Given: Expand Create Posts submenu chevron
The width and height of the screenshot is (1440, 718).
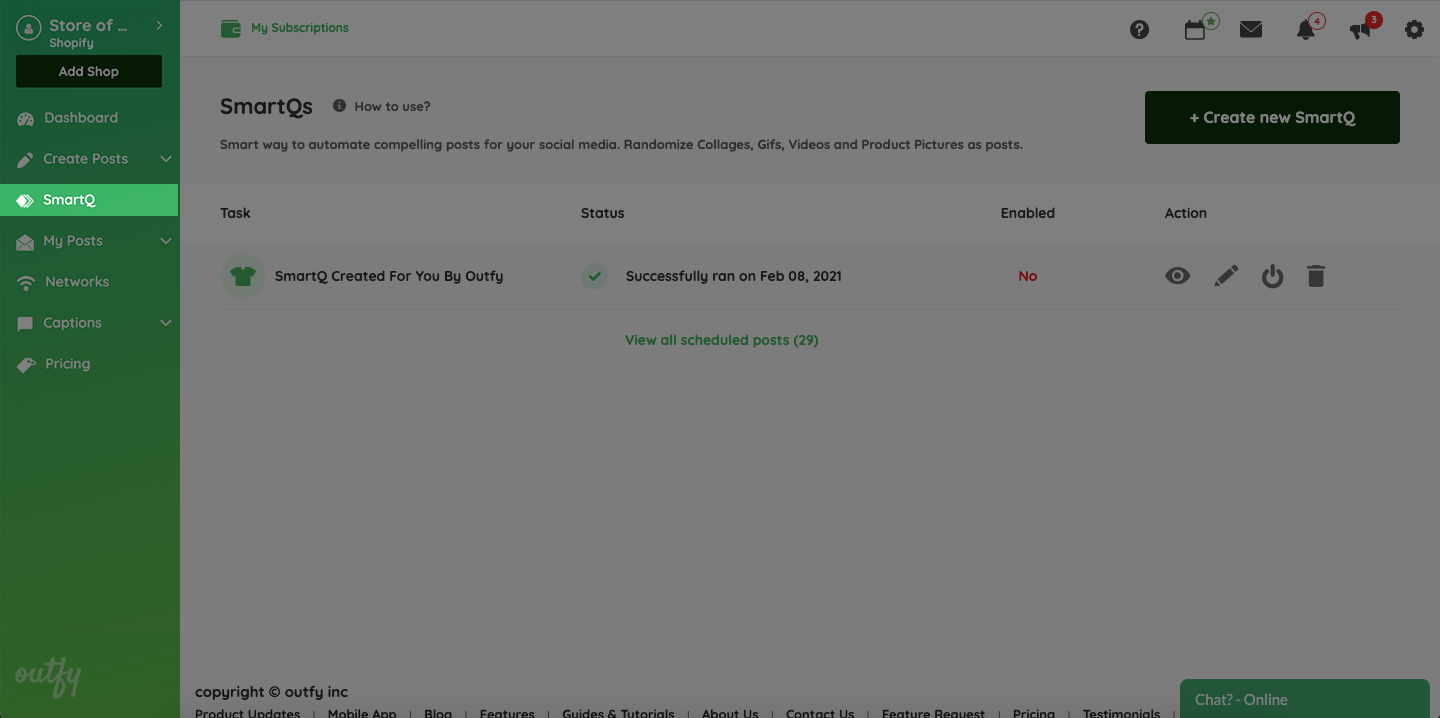Looking at the screenshot, I should (166, 159).
